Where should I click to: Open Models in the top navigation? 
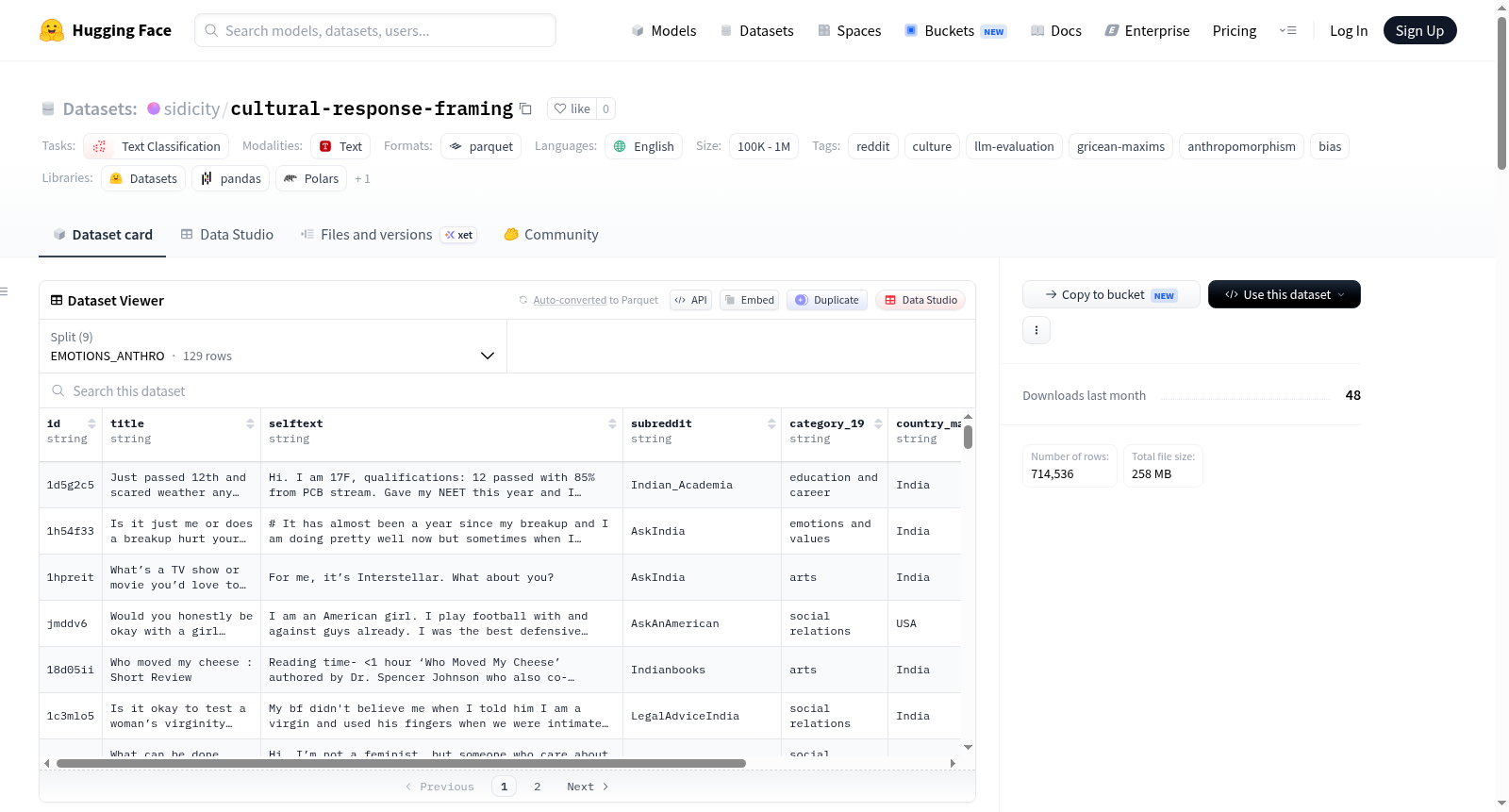tap(664, 30)
